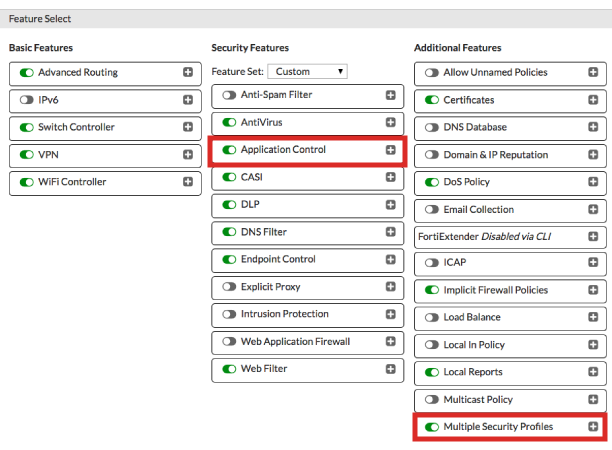
Task: Toggle on Intrusion Protection
Action: [229, 314]
